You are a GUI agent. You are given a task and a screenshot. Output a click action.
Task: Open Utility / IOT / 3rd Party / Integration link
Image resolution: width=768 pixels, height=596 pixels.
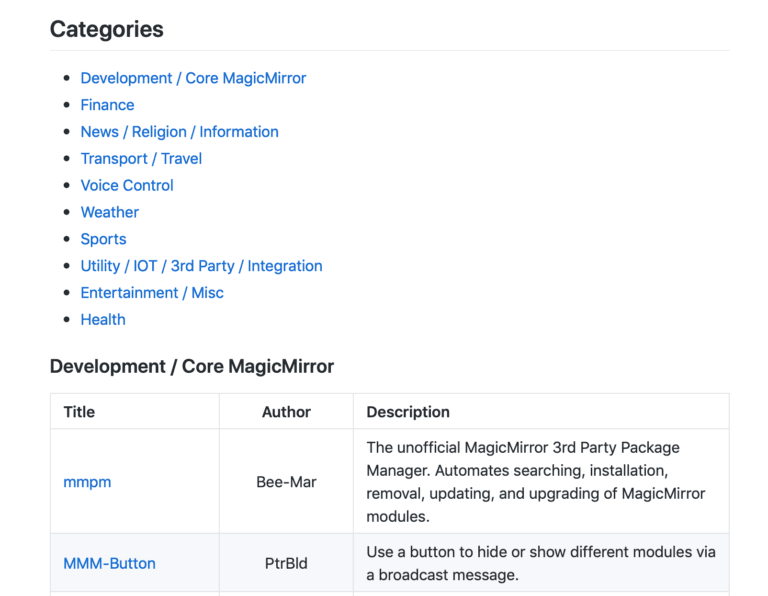coord(201,266)
